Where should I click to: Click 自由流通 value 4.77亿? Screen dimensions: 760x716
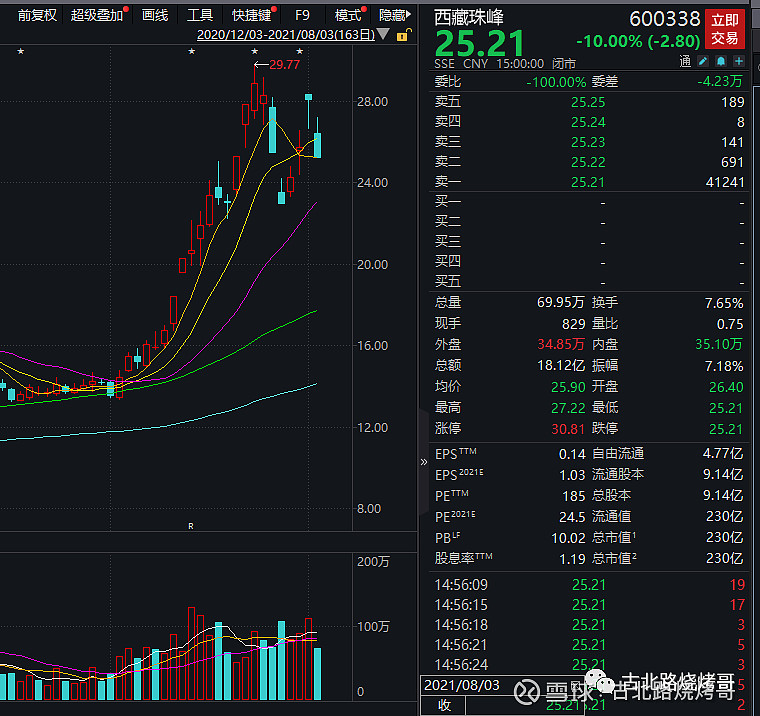point(723,453)
